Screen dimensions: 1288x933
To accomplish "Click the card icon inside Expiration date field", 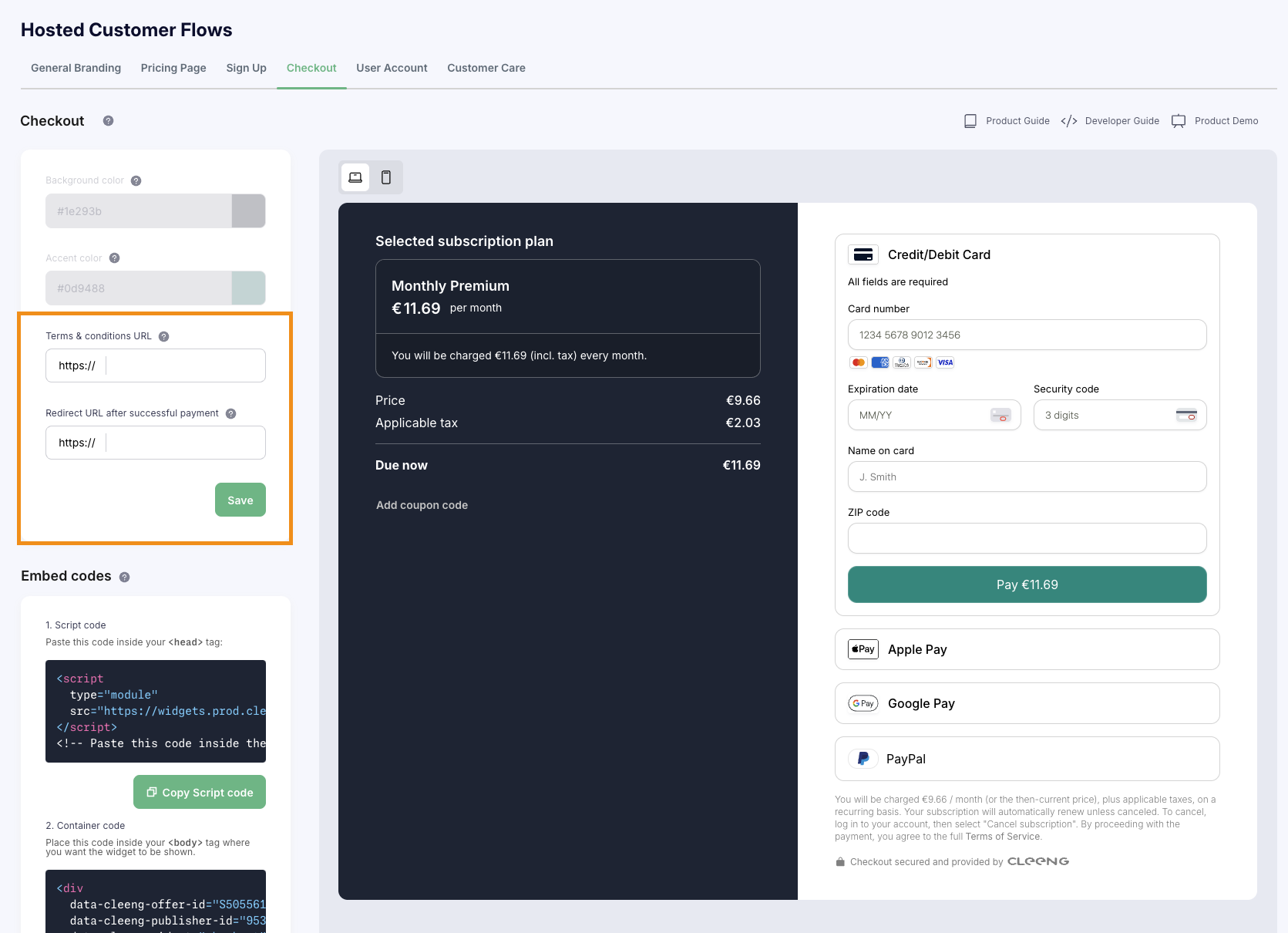I will point(1000,415).
